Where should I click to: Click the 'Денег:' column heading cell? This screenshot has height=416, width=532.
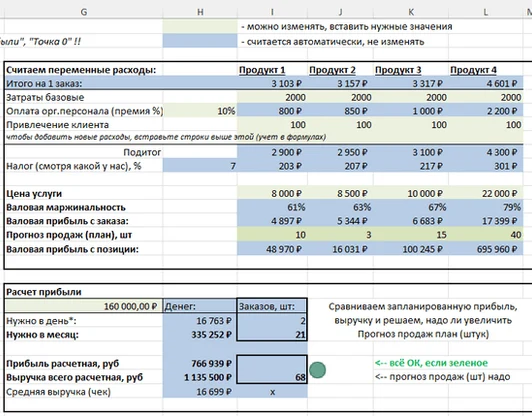click(x=200, y=306)
